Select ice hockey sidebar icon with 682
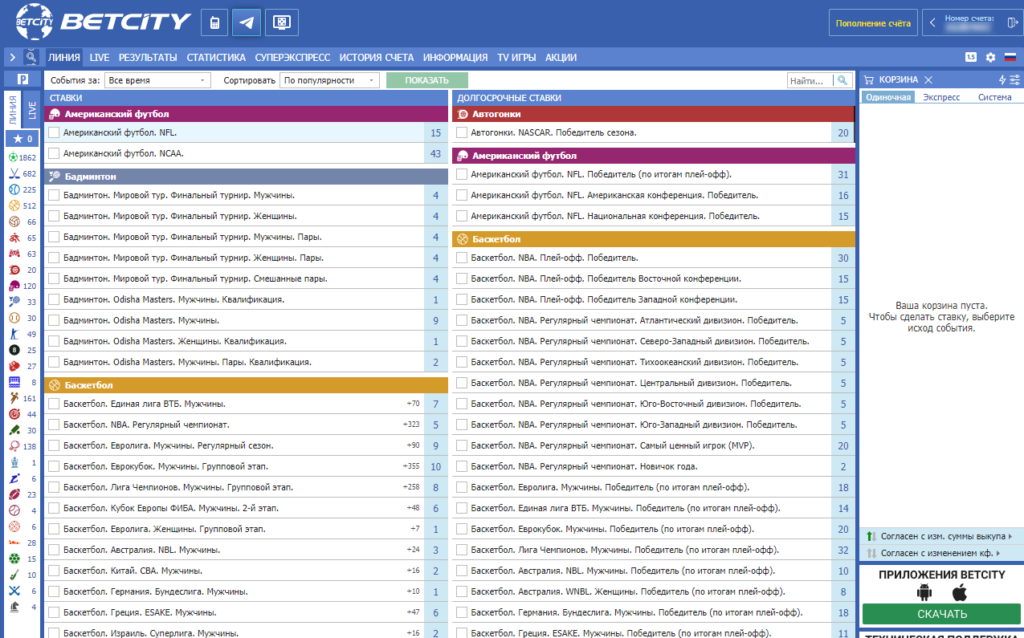 tap(14, 174)
